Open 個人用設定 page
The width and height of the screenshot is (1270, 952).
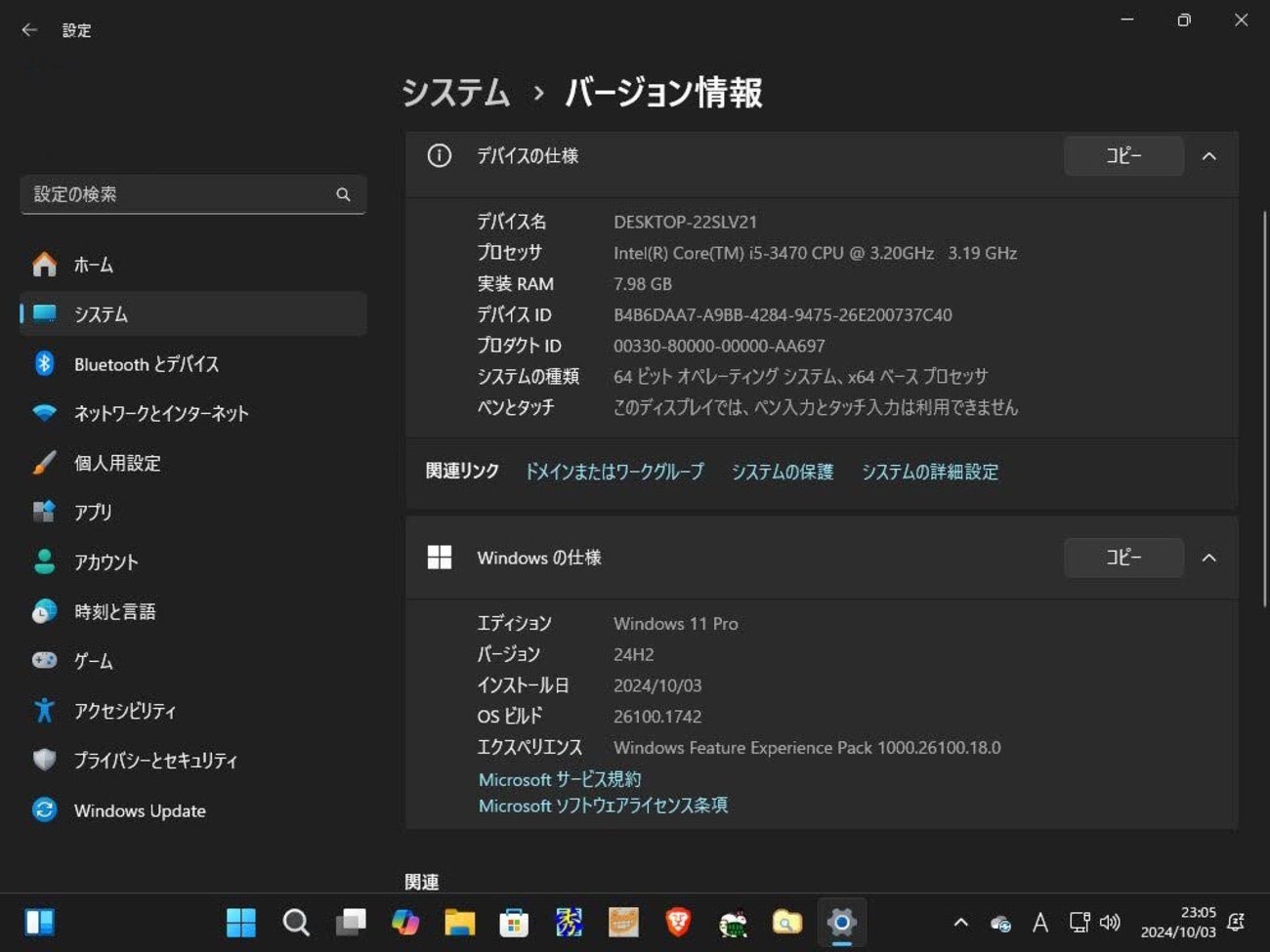click(x=192, y=463)
